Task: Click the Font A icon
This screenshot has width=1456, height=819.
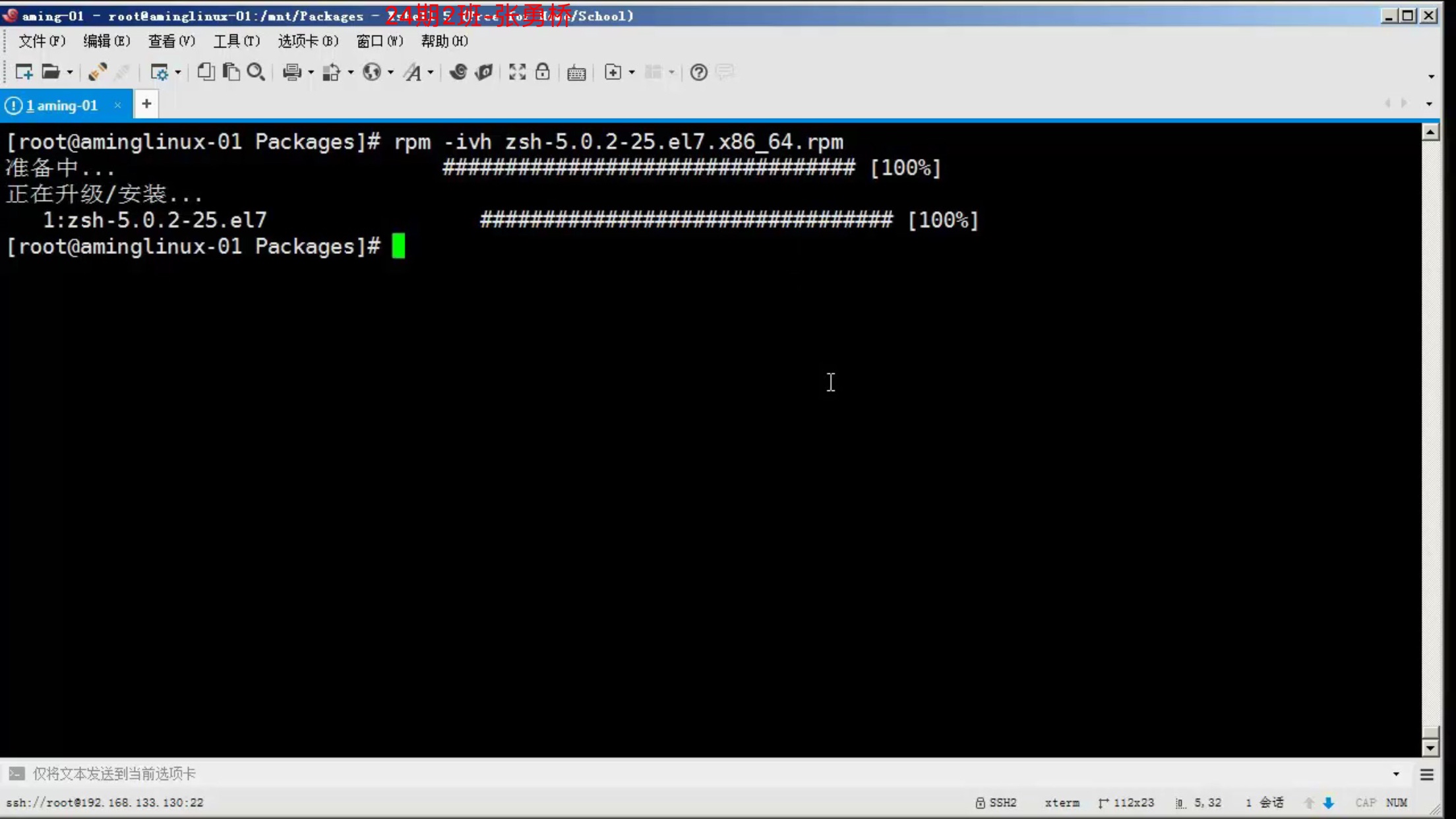Action: click(413, 72)
